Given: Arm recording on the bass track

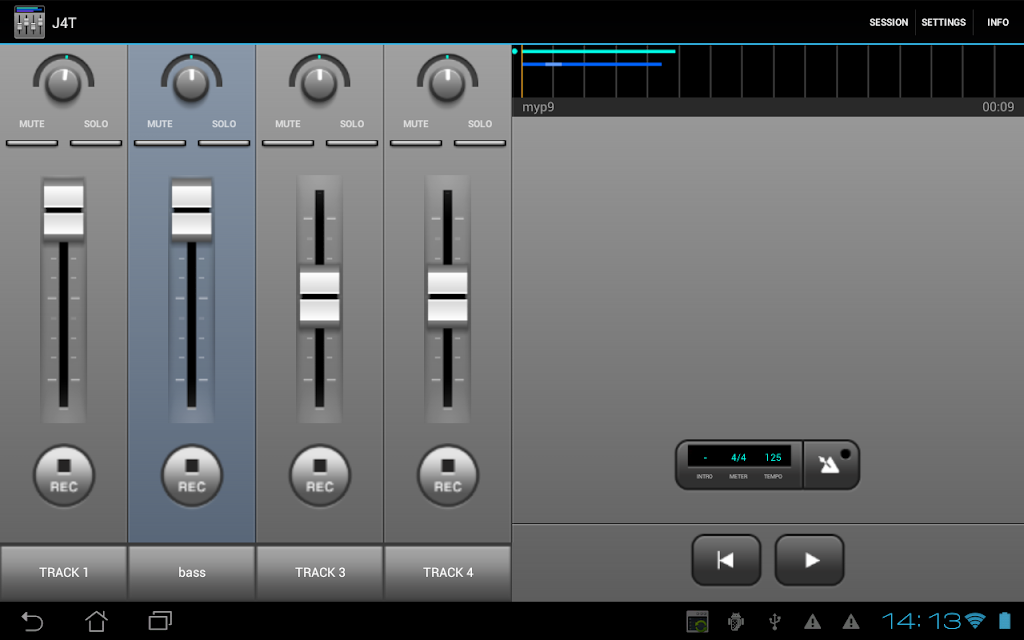Looking at the screenshot, I should pos(192,475).
